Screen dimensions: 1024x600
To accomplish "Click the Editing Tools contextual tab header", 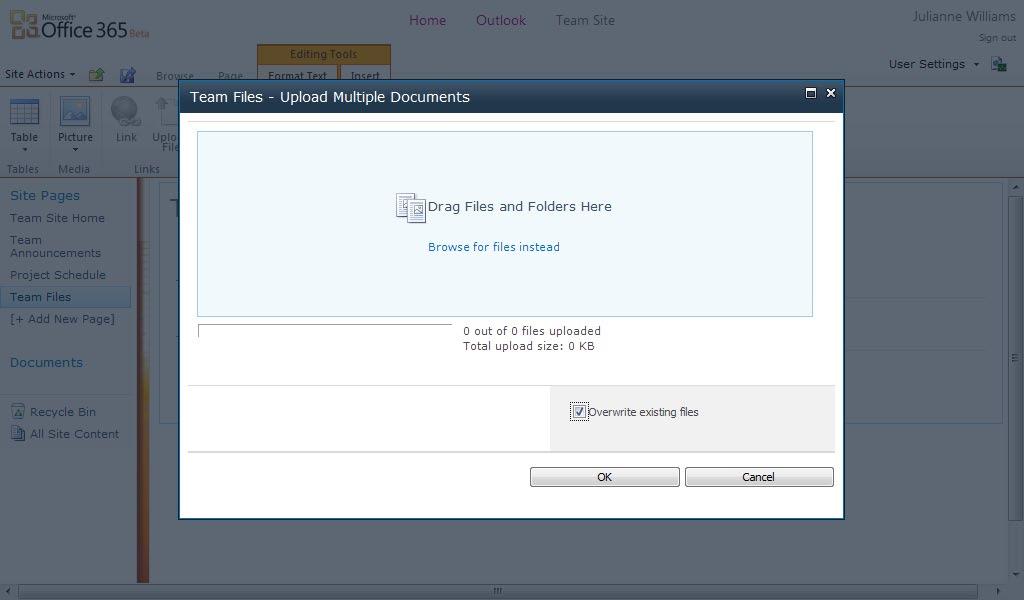I will click(324, 54).
